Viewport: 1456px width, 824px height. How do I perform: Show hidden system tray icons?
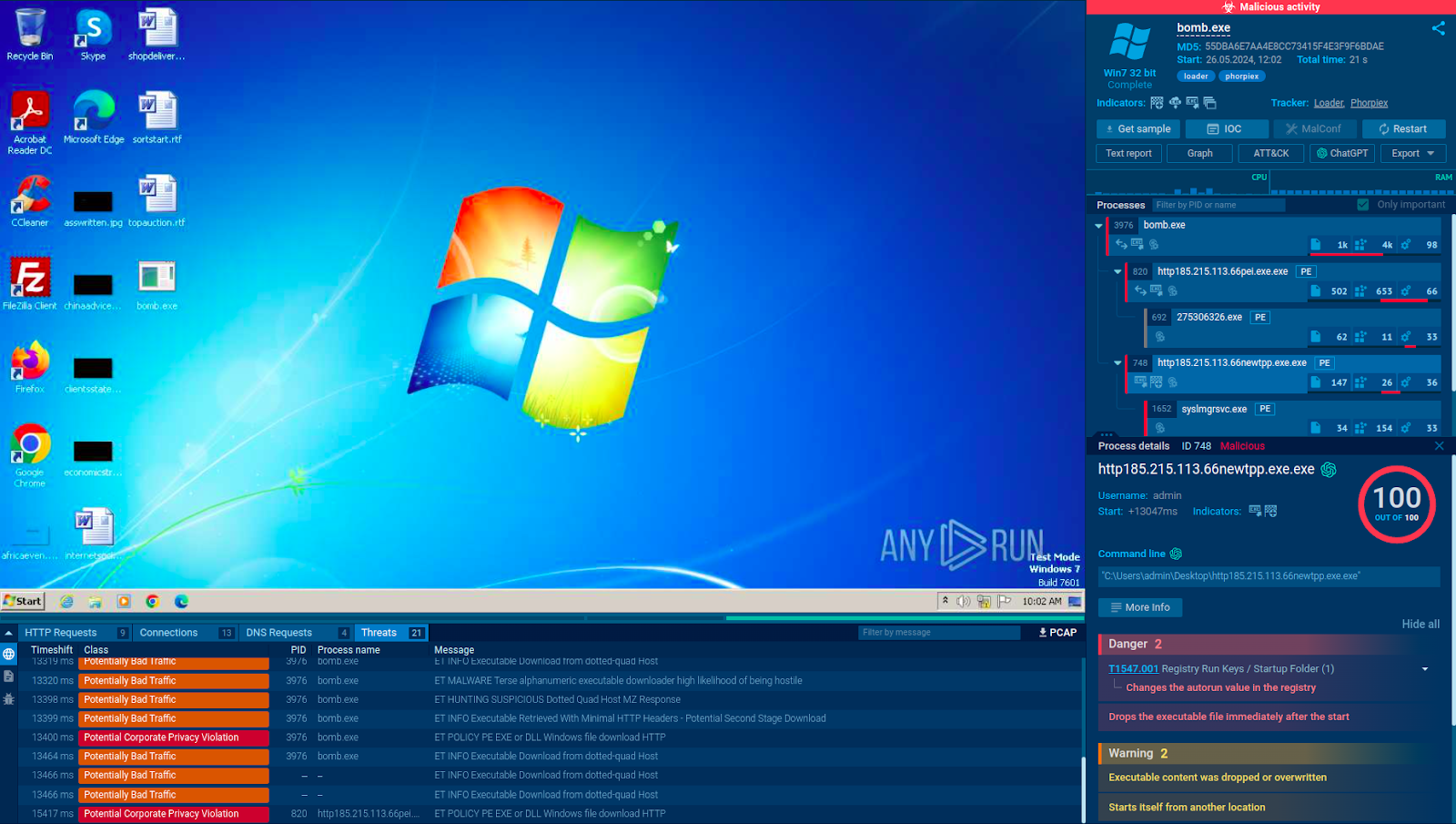(945, 601)
